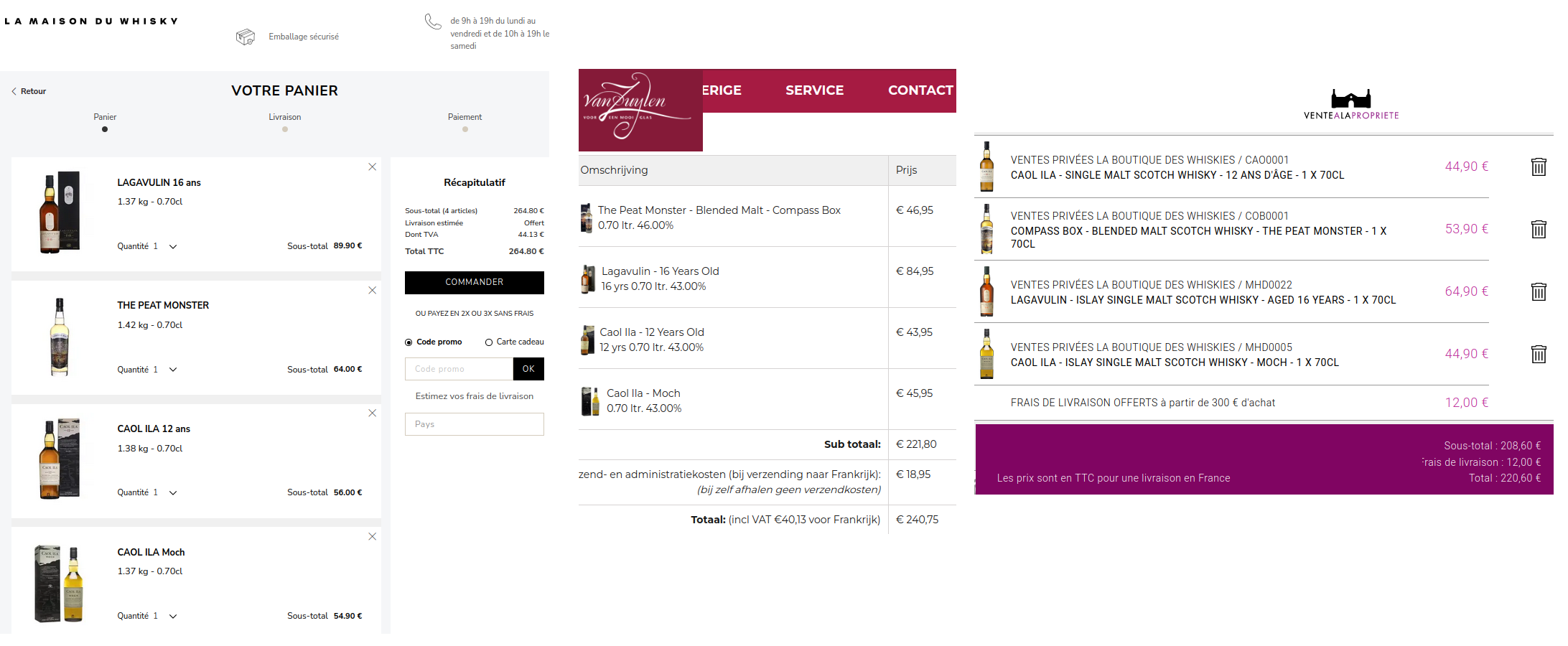Open Peat Monster thumbnail in Van Zuylen list

click(587, 217)
